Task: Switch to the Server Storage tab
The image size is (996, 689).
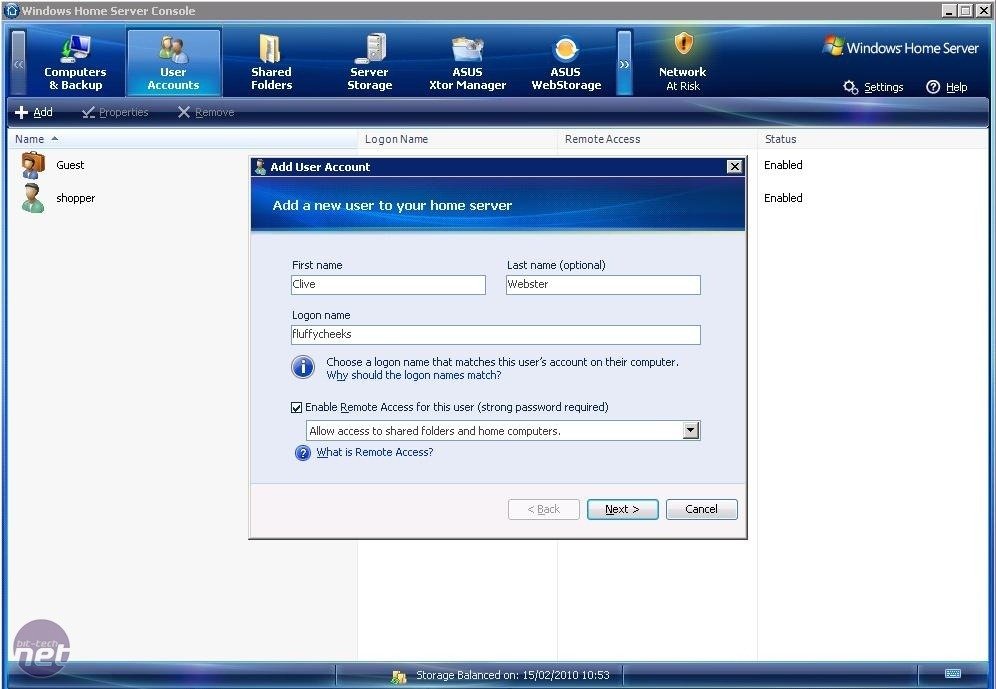Action: click(x=370, y=62)
